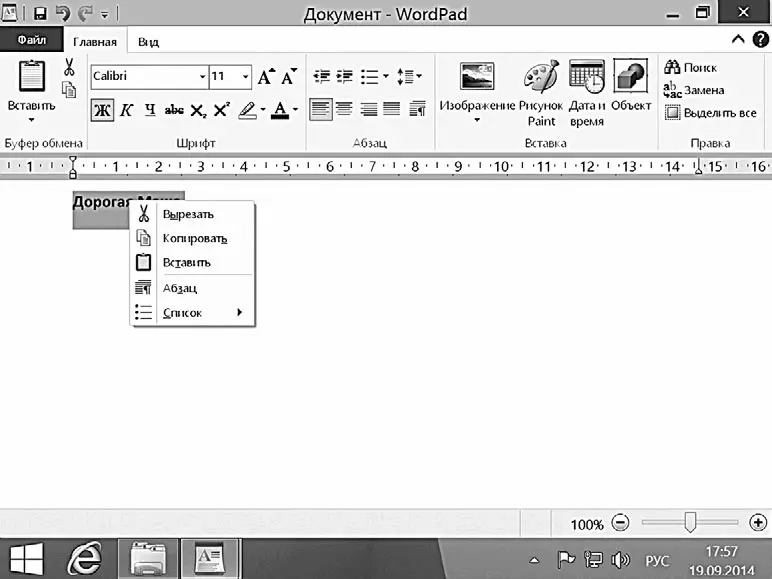Collapse the ribbon with the chevron arrow
The image size is (772, 579).
(738, 39)
